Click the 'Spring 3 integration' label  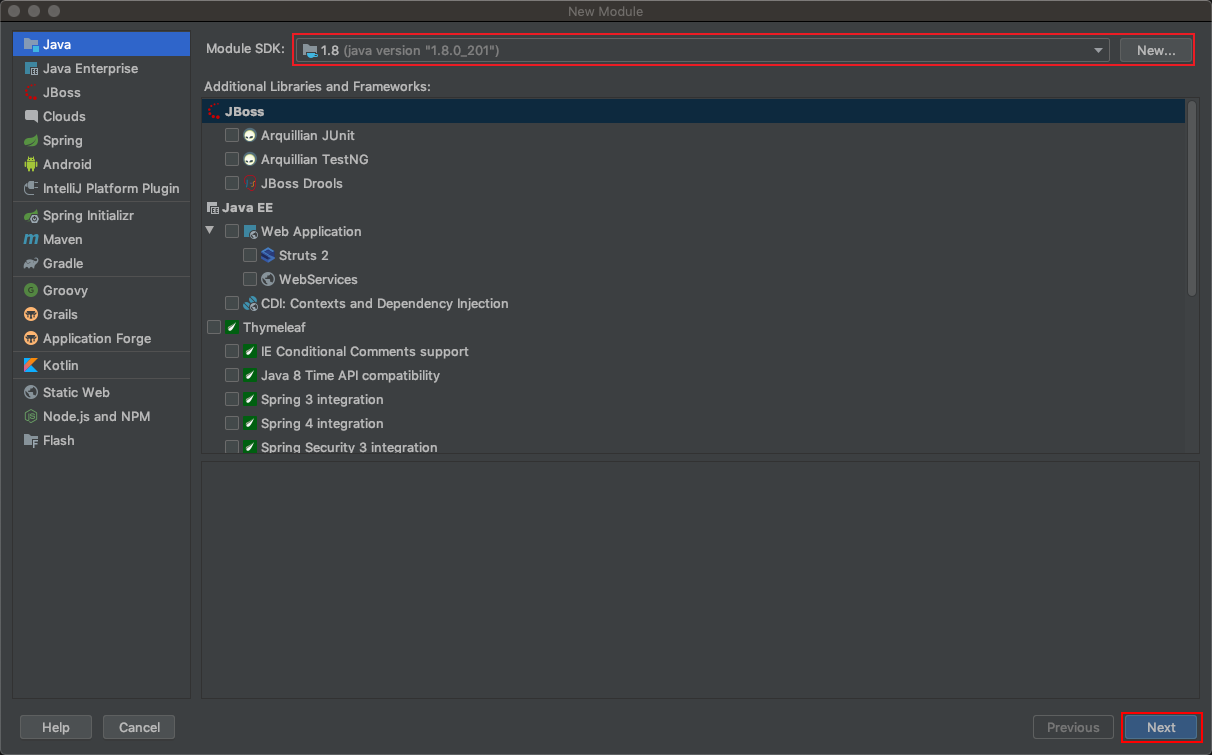pos(322,399)
